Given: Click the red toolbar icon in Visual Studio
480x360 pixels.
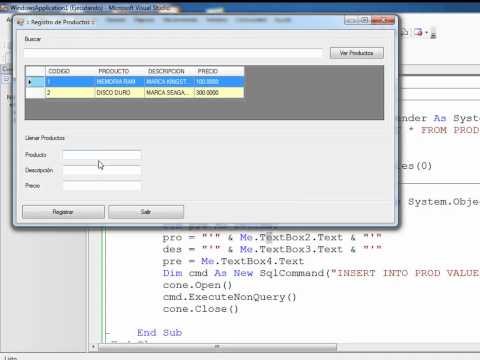Looking at the screenshot, I should click(x=419, y=32).
